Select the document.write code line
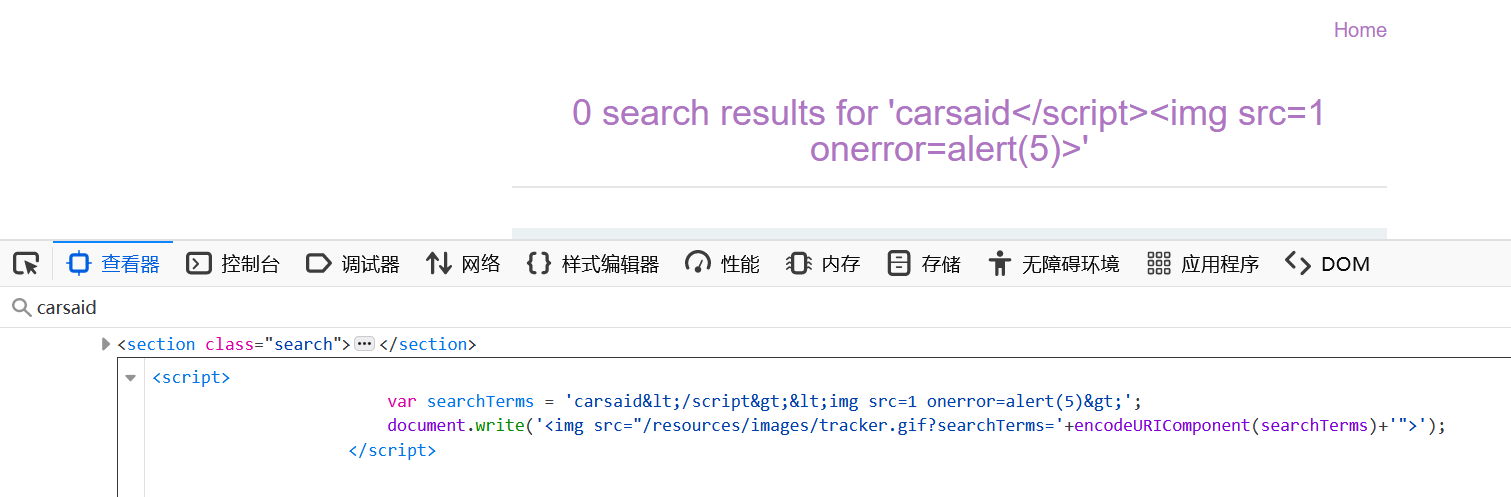Viewport: 1511px width, 497px height. point(916,426)
